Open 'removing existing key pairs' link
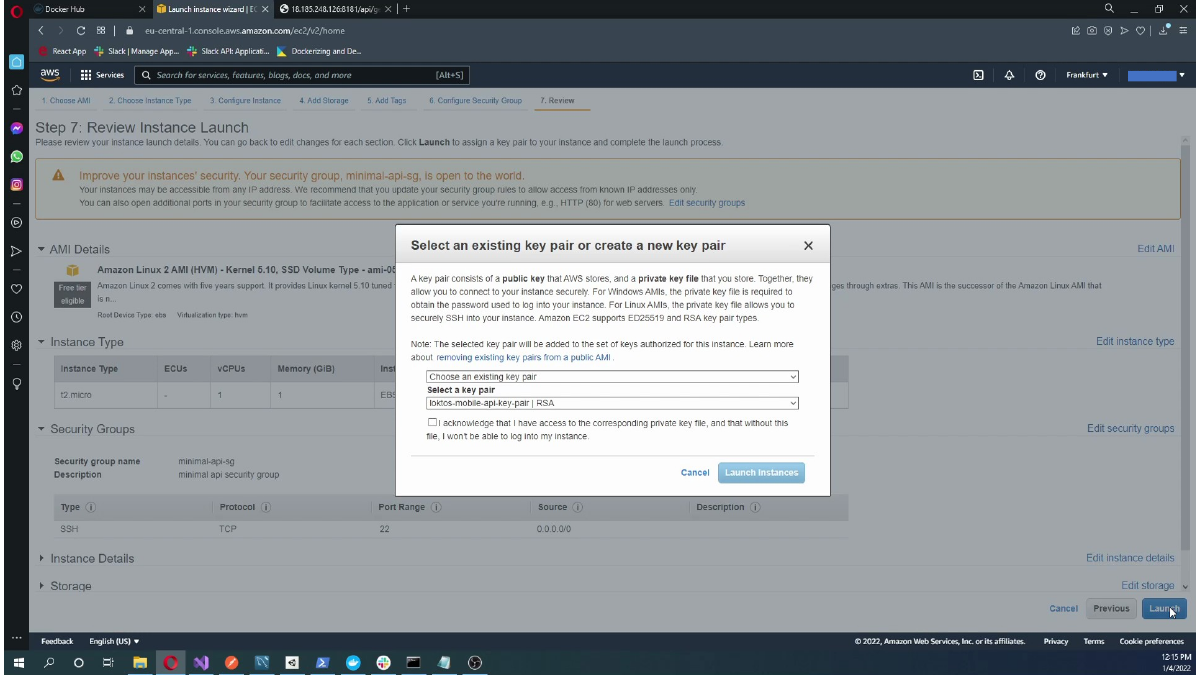This screenshot has height=675, width=1201. point(524,357)
